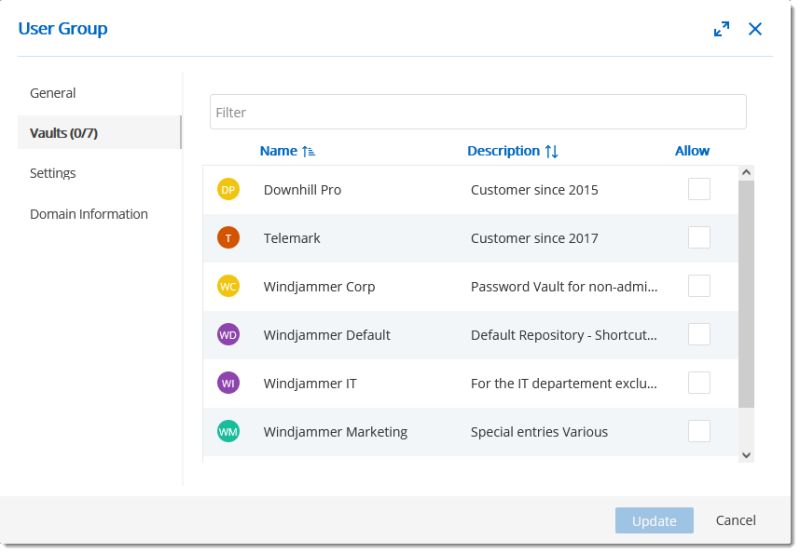The width and height of the screenshot is (800, 553).
Task: Enable Allow for Windjammer IT vault
Action: coord(699,383)
